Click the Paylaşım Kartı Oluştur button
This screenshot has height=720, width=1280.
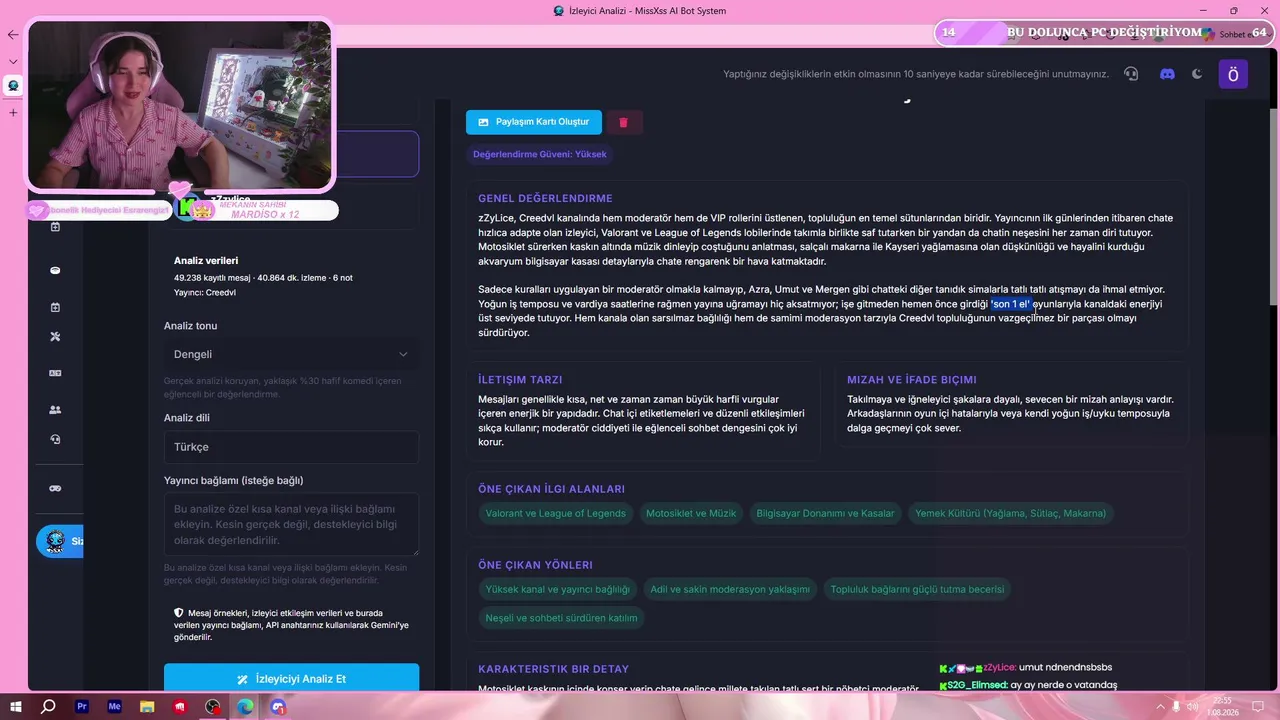[x=534, y=122]
